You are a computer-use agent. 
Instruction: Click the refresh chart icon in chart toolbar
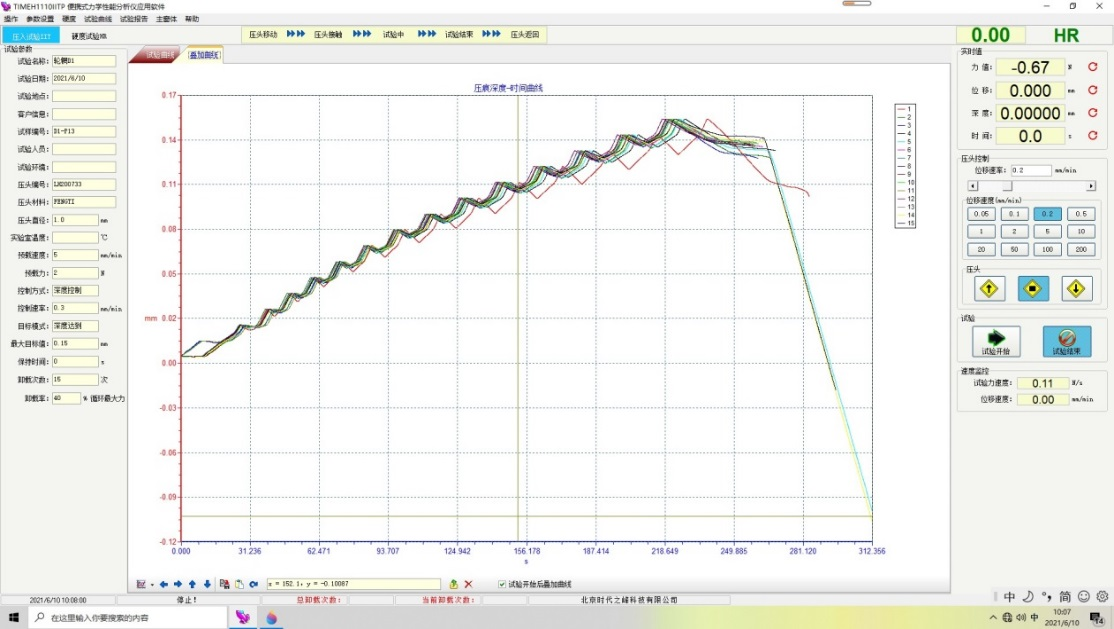click(x=254, y=584)
